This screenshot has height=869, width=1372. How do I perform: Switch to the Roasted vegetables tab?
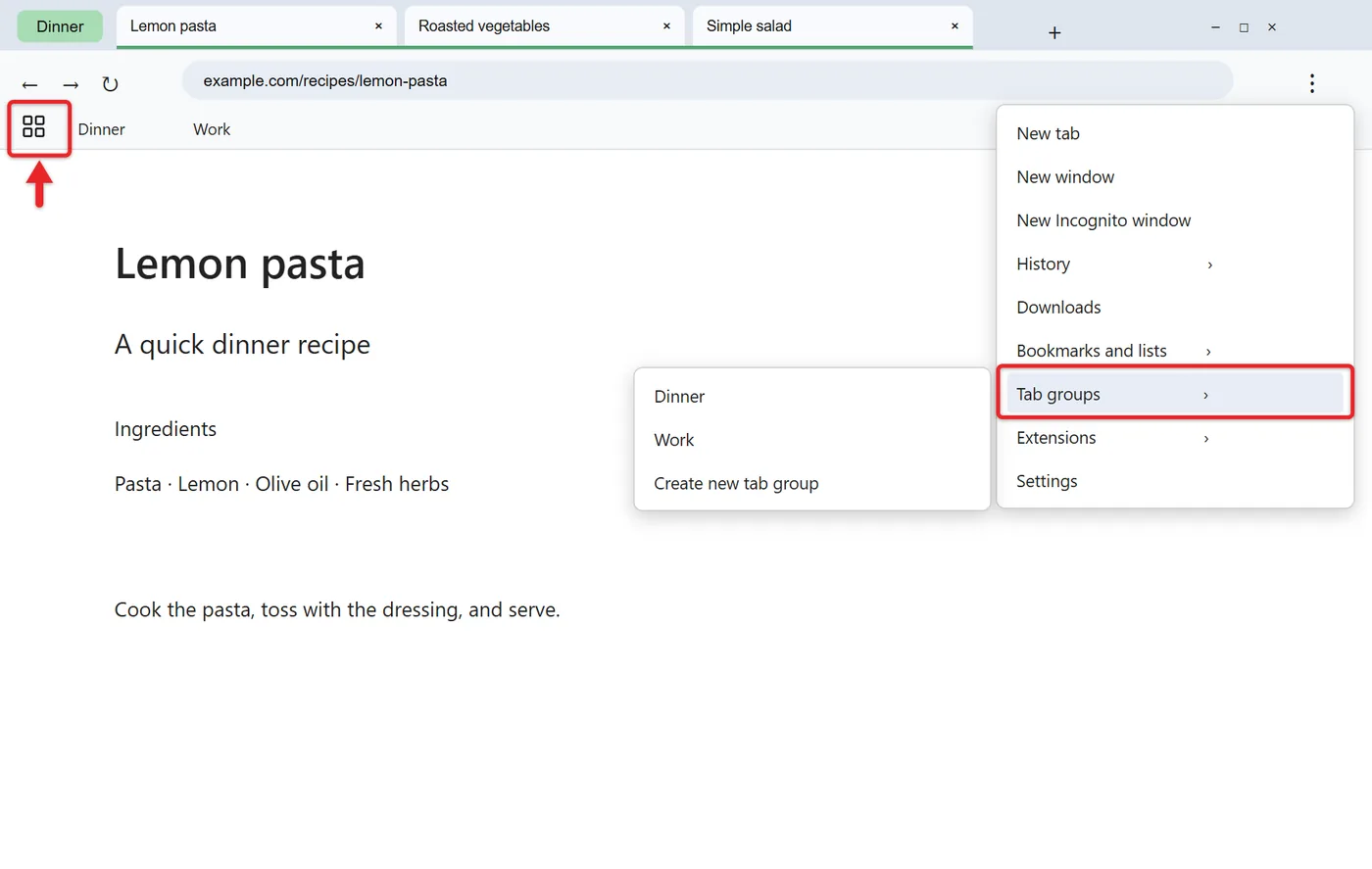pyautogui.click(x=544, y=26)
